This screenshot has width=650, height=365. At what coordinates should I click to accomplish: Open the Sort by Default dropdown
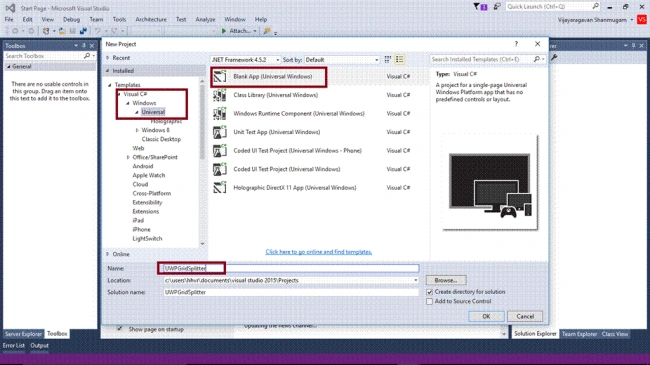(342, 60)
